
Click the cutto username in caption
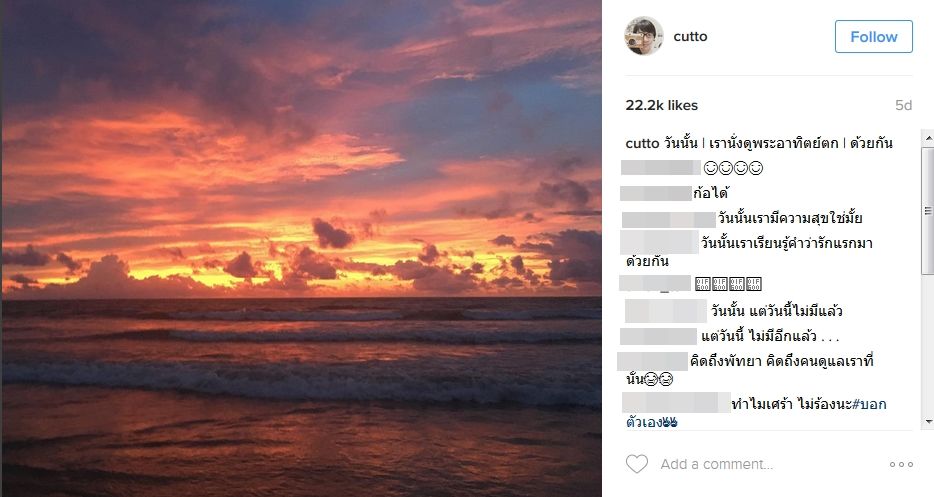[642, 143]
